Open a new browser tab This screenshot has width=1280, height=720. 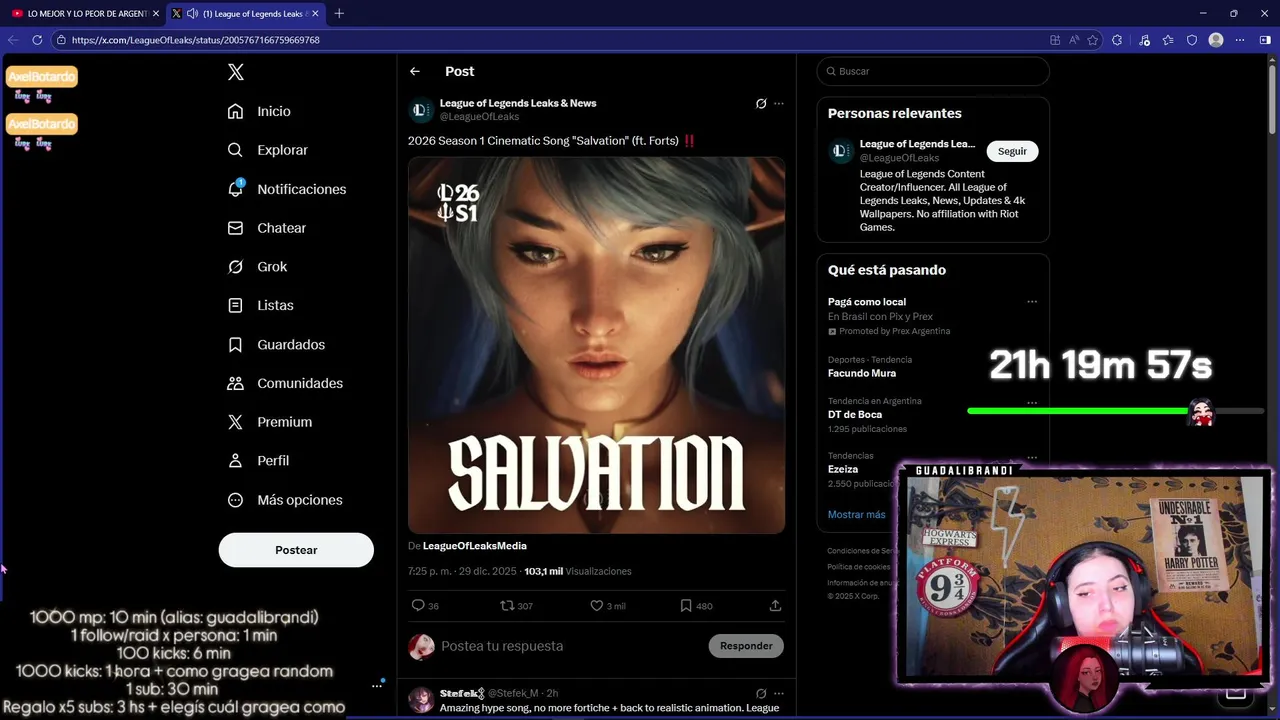339,13
